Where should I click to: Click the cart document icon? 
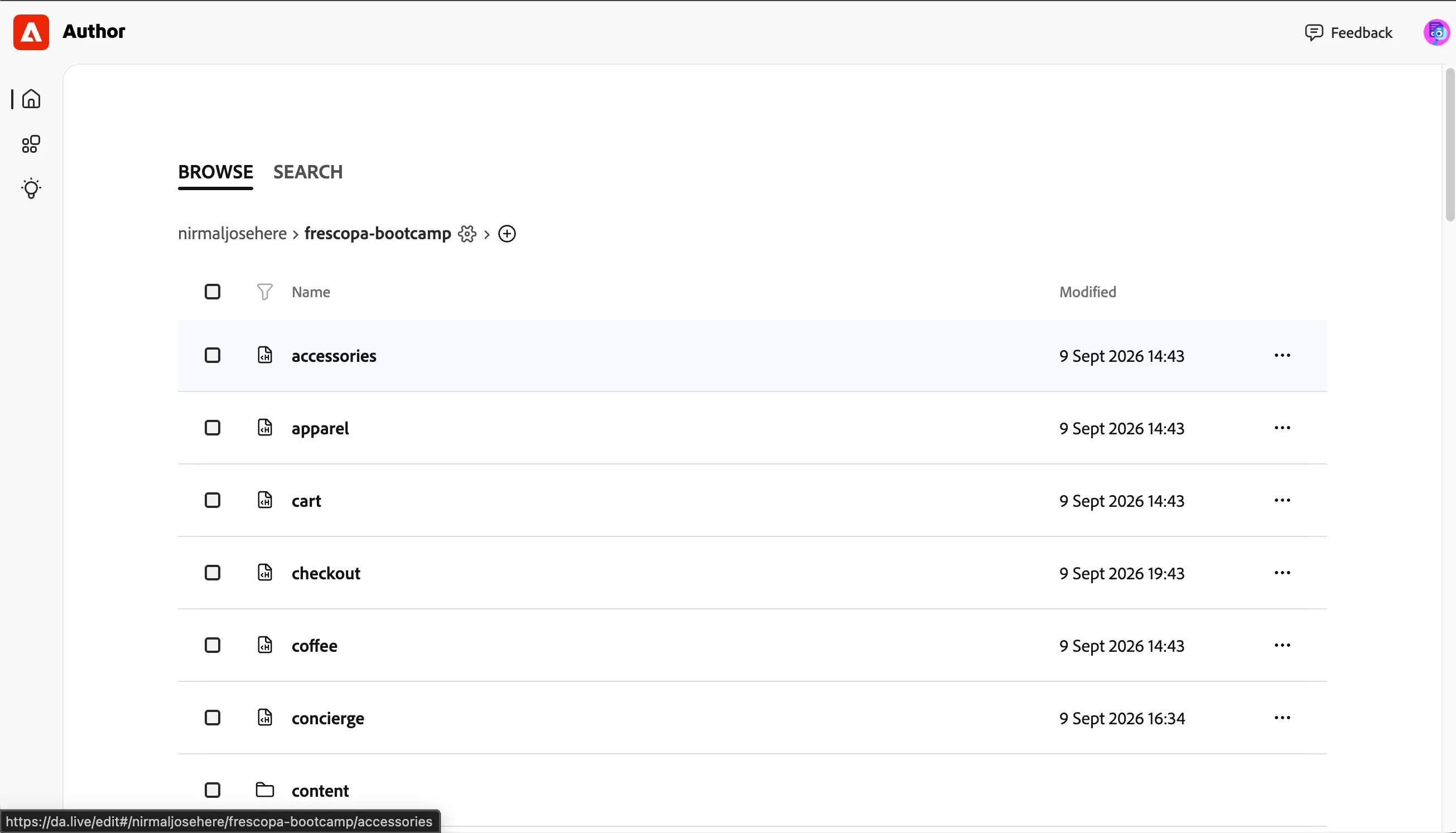pyautogui.click(x=264, y=500)
